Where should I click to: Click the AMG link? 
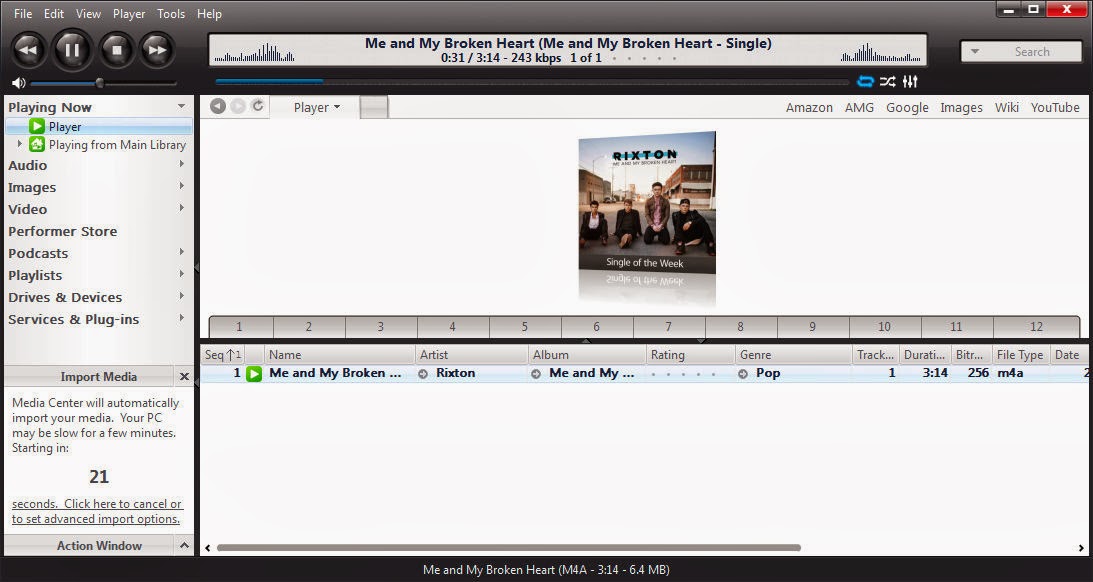click(859, 107)
